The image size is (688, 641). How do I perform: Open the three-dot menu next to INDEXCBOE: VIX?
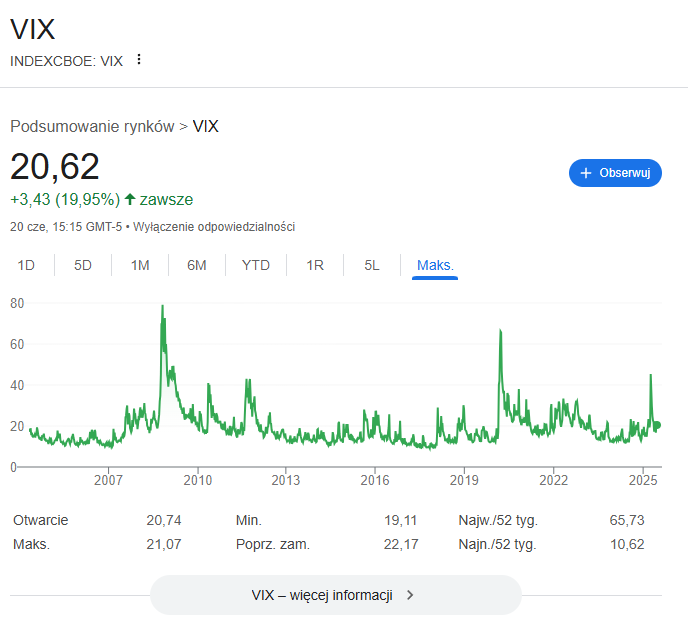coord(139,59)
